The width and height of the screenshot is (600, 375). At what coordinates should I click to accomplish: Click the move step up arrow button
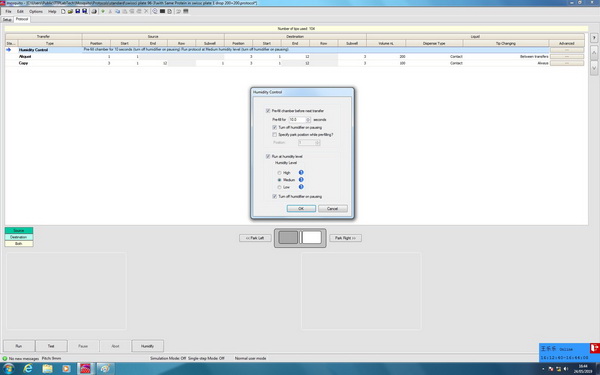[594, 53]
